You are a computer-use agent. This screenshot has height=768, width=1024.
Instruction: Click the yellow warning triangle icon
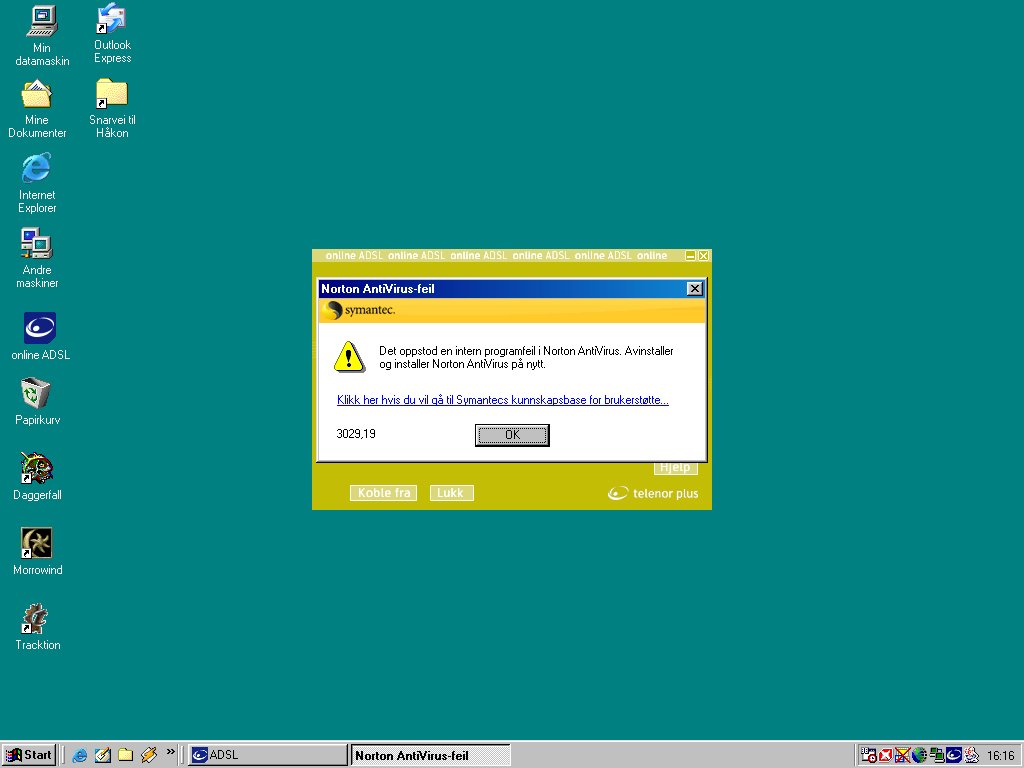coord(349,357)
